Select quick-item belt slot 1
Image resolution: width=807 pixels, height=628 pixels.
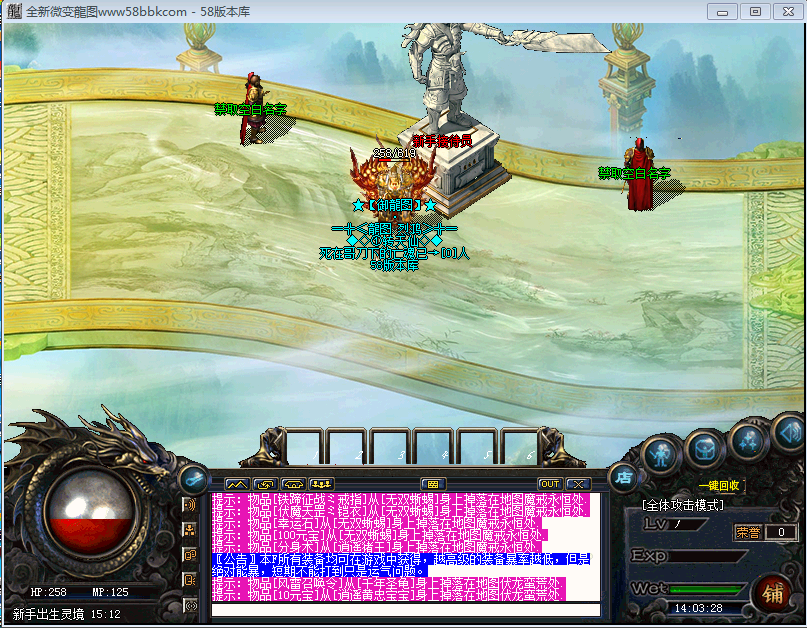305,447
